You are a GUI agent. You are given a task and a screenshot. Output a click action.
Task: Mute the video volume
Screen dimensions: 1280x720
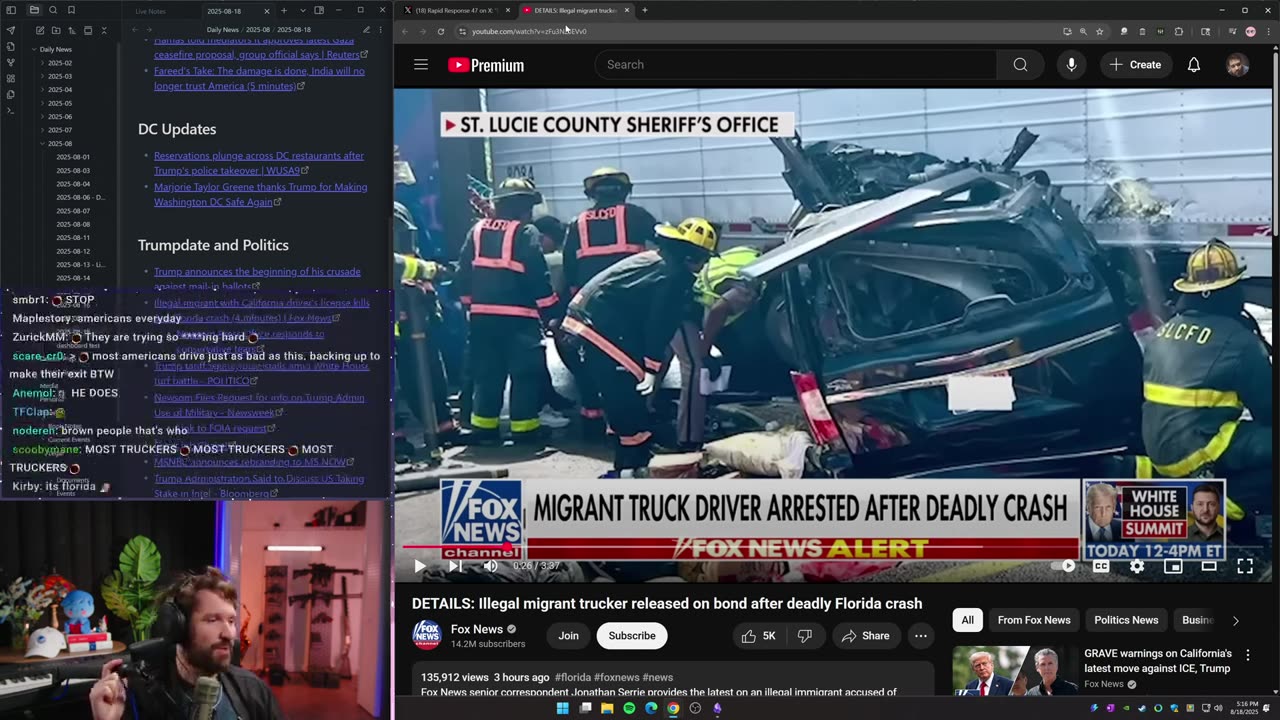490,566
